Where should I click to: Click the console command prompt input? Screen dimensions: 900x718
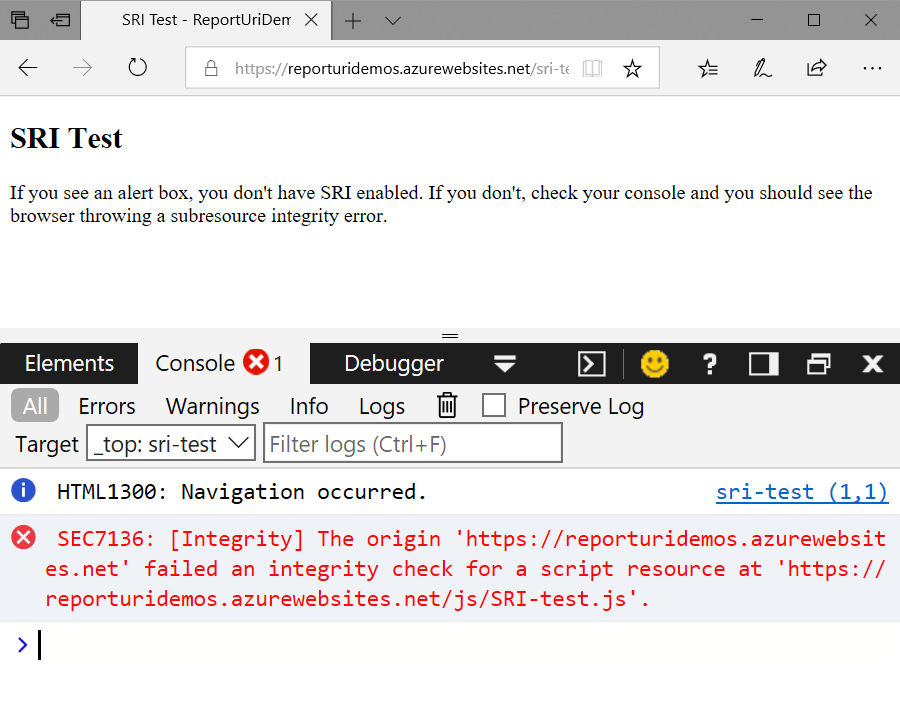(x=459, y=645)
